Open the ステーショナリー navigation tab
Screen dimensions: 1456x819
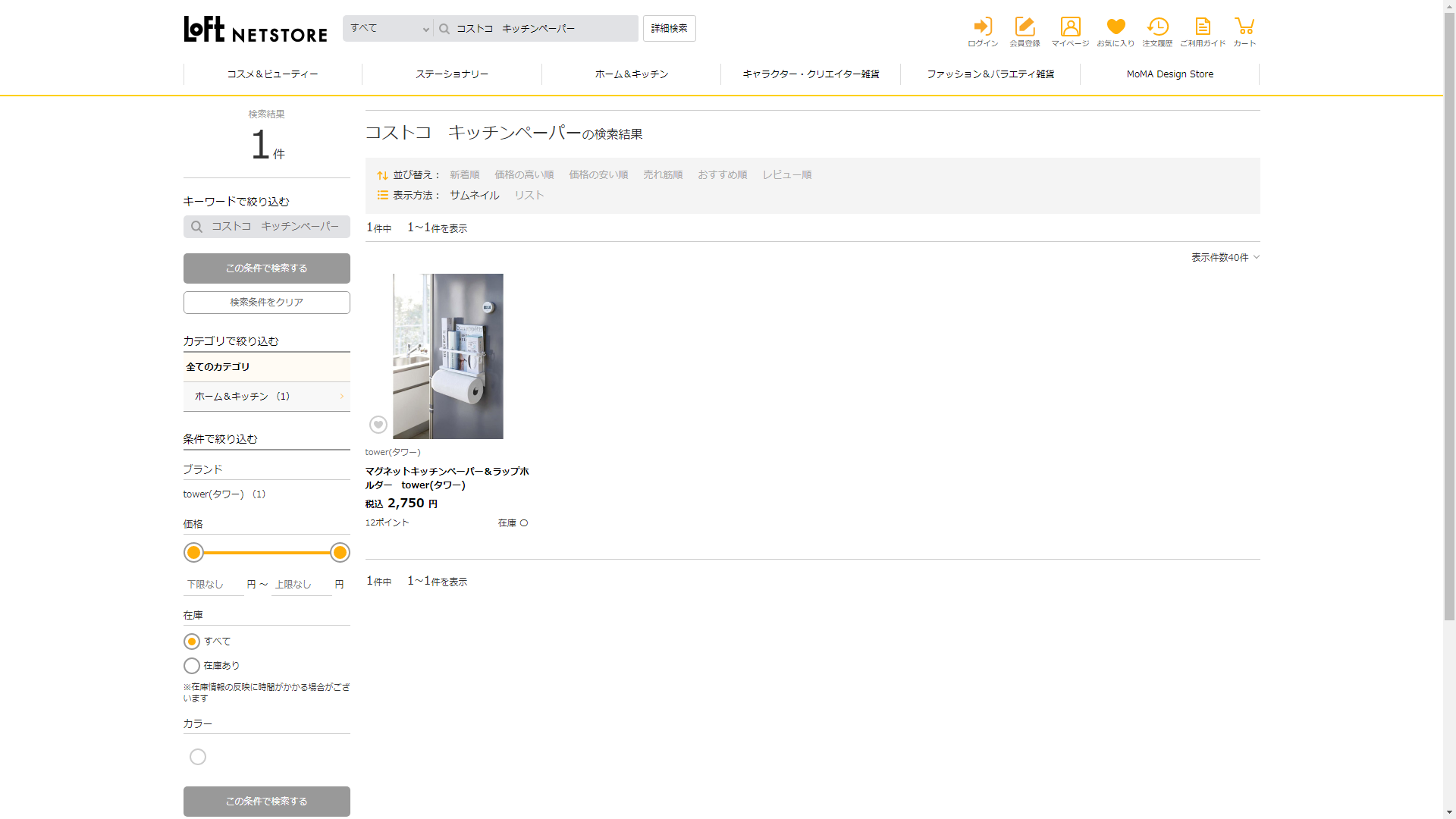click(452, 74)
